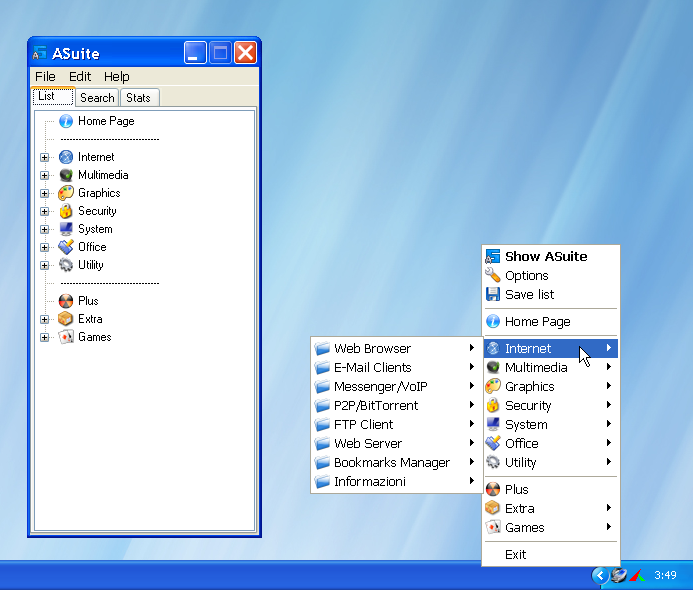
Task: Click the Graphics palette icon in tree list
Action: (x=66, y=193)
